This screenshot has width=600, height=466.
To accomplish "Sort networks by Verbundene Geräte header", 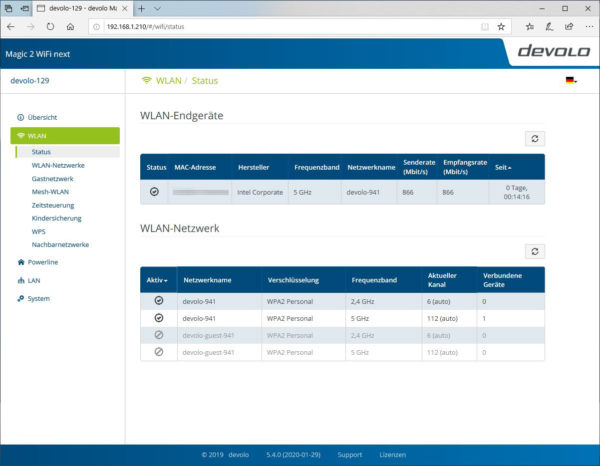I will pyautogui.click(x=502, y=280).
